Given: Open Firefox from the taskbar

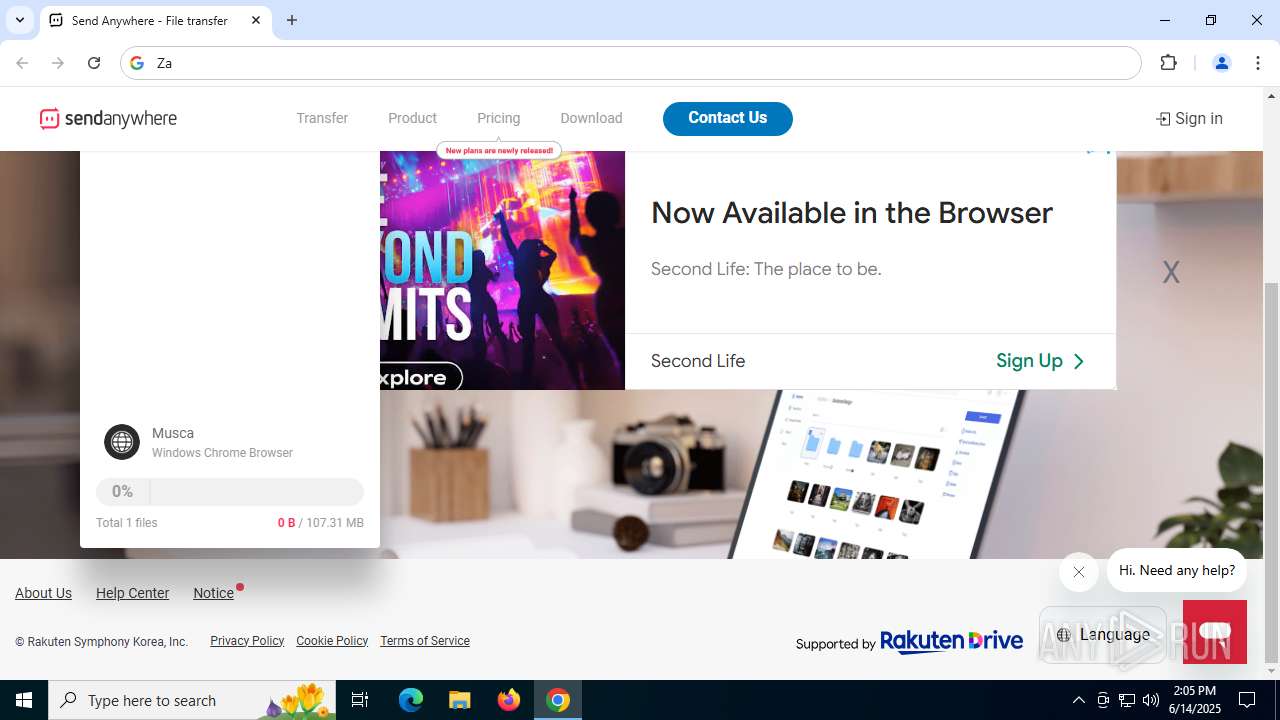Looking at the screenshot, I should pyautogui.click(x=509, y=700).
